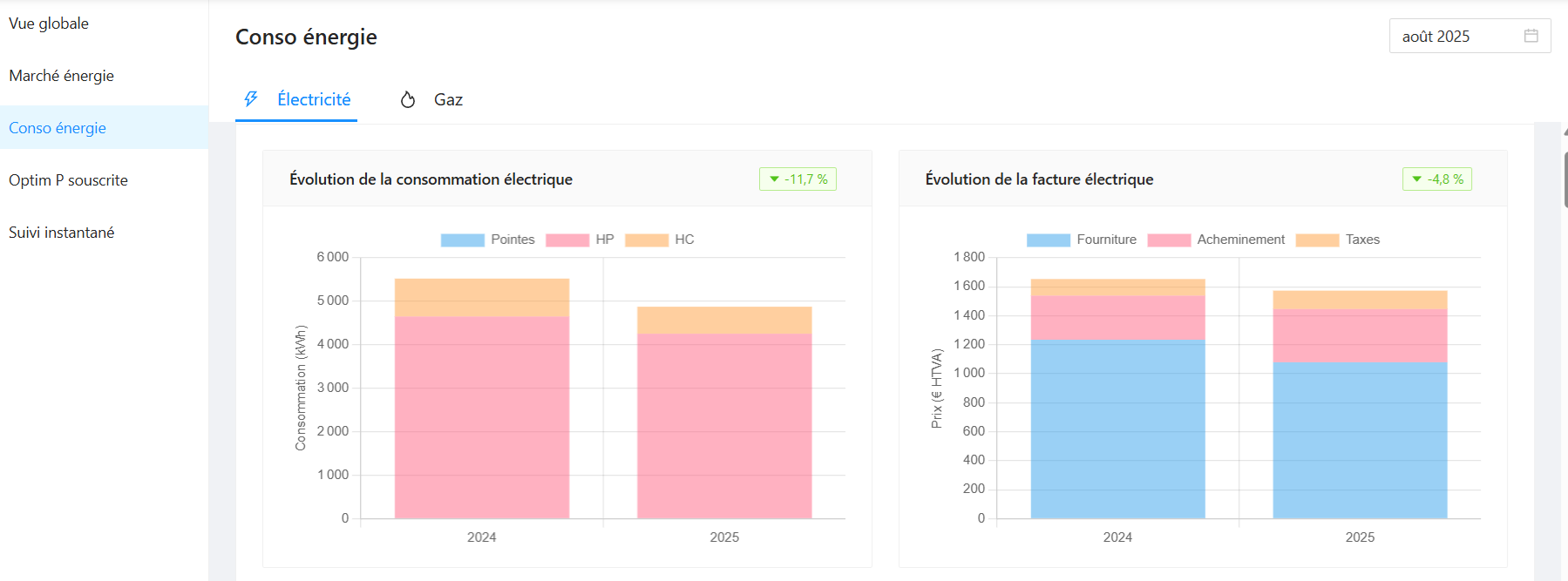
Task: Open Vue globale in the sidebar
Action: point(49,24)
